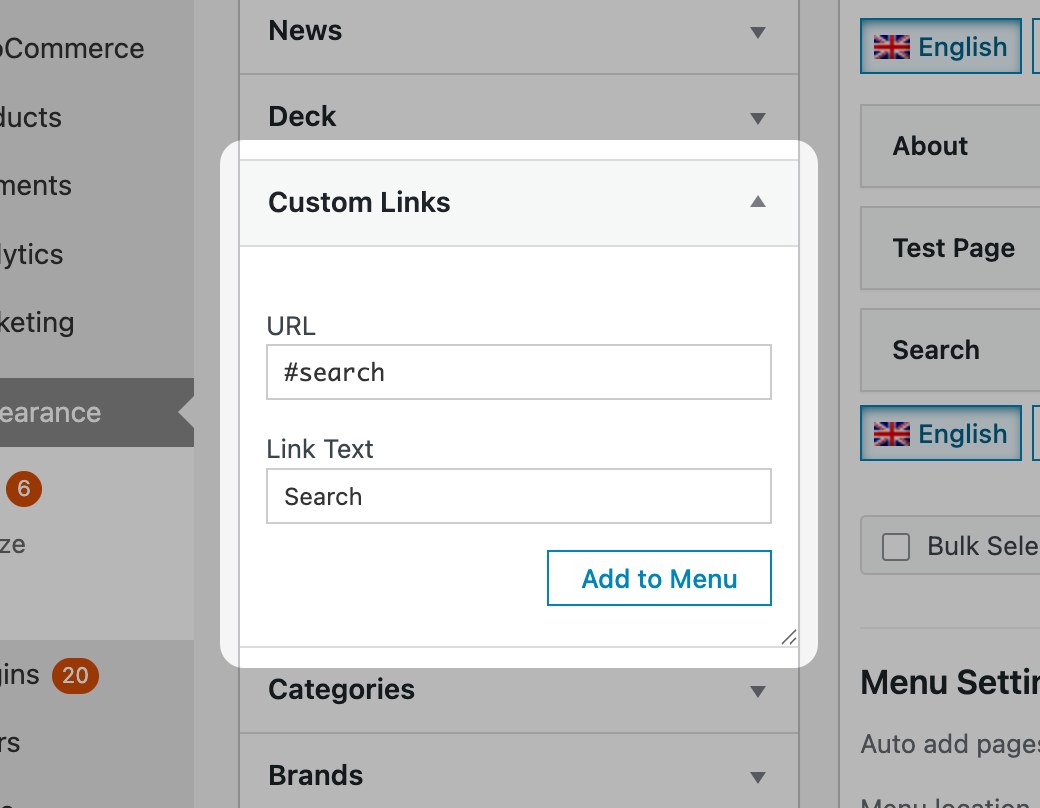
Task: Click the URL input field
Action: click(x=519, y=372)
